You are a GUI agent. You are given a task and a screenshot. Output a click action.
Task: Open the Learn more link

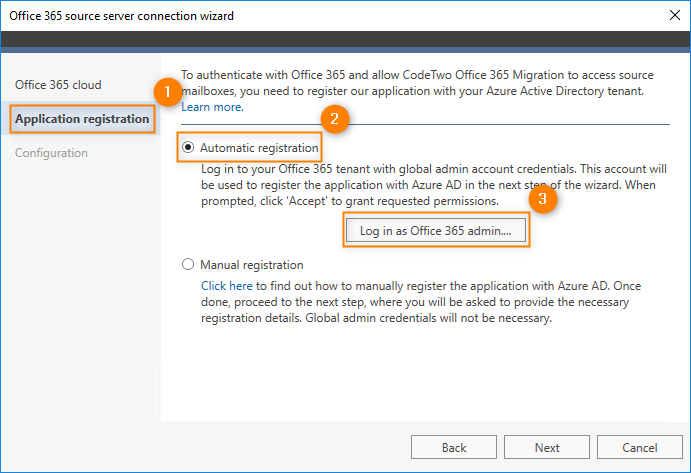click(x=212, y=107)
